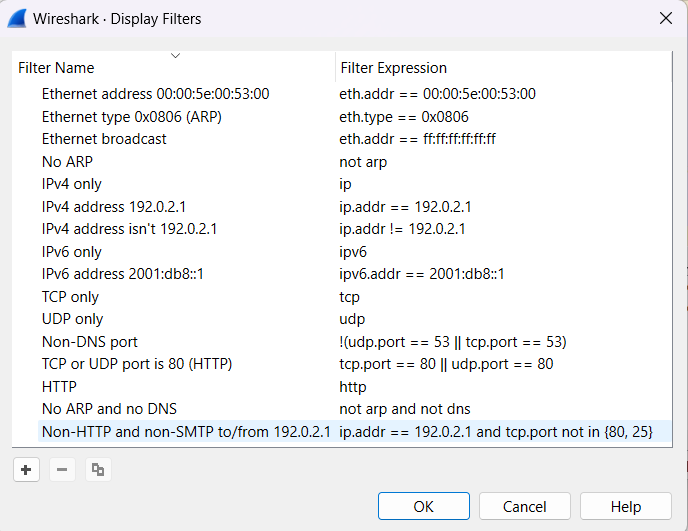
Task: Select the Ethernet broadcast filter row
Action: tap(104, 139)
